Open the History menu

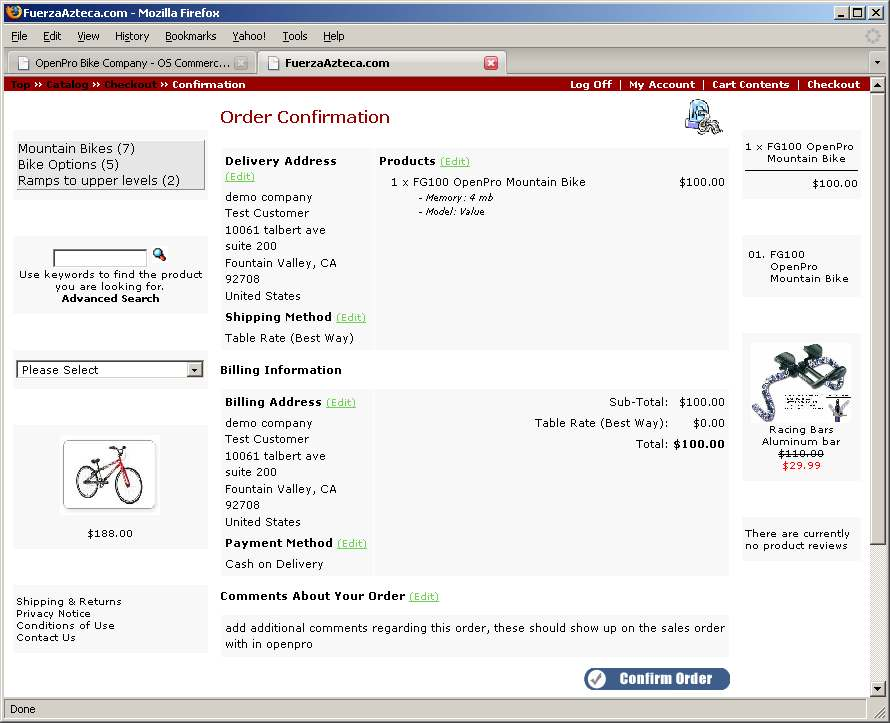point(132,36)
